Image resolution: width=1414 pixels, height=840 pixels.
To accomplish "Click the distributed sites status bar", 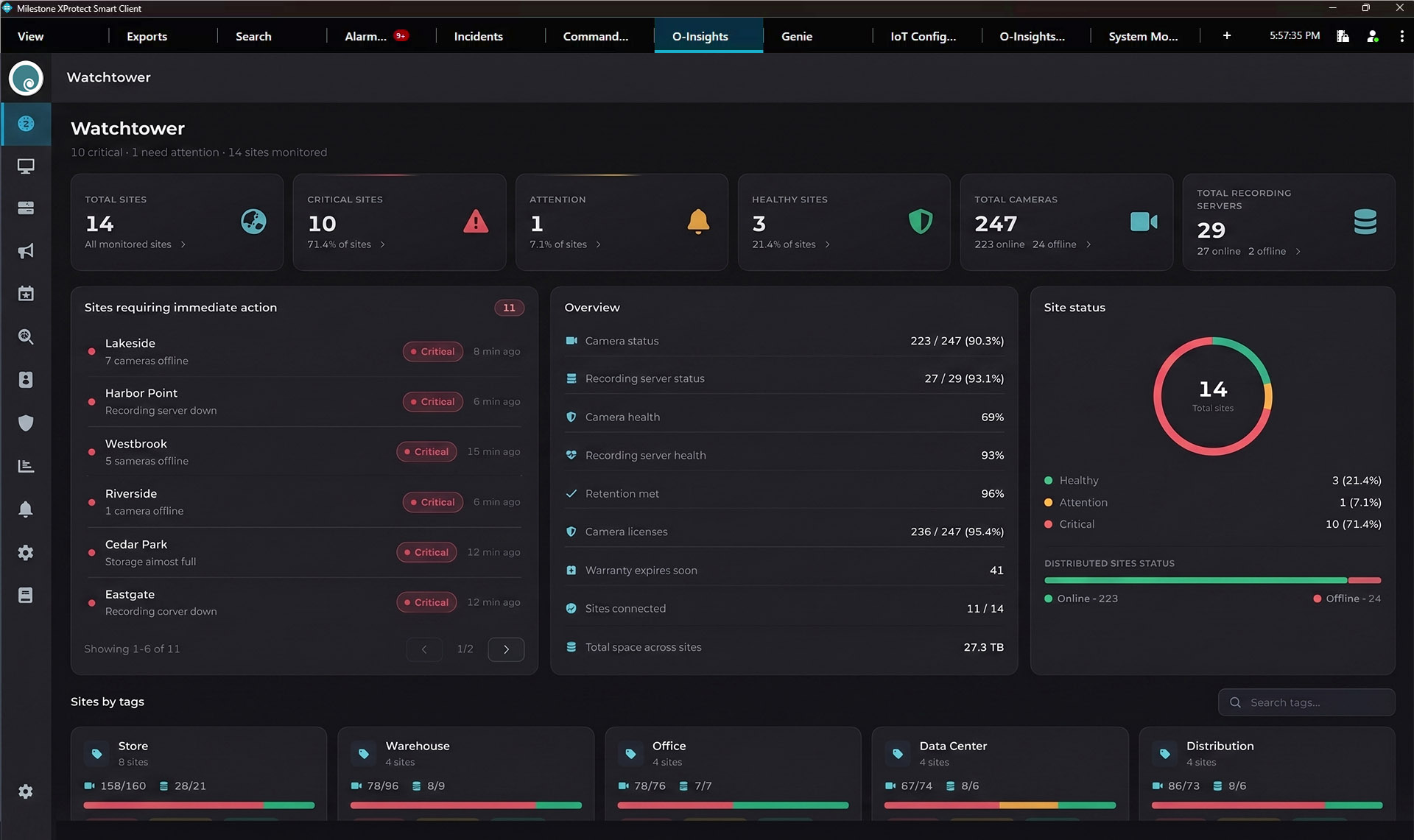I will [1212, 581].
